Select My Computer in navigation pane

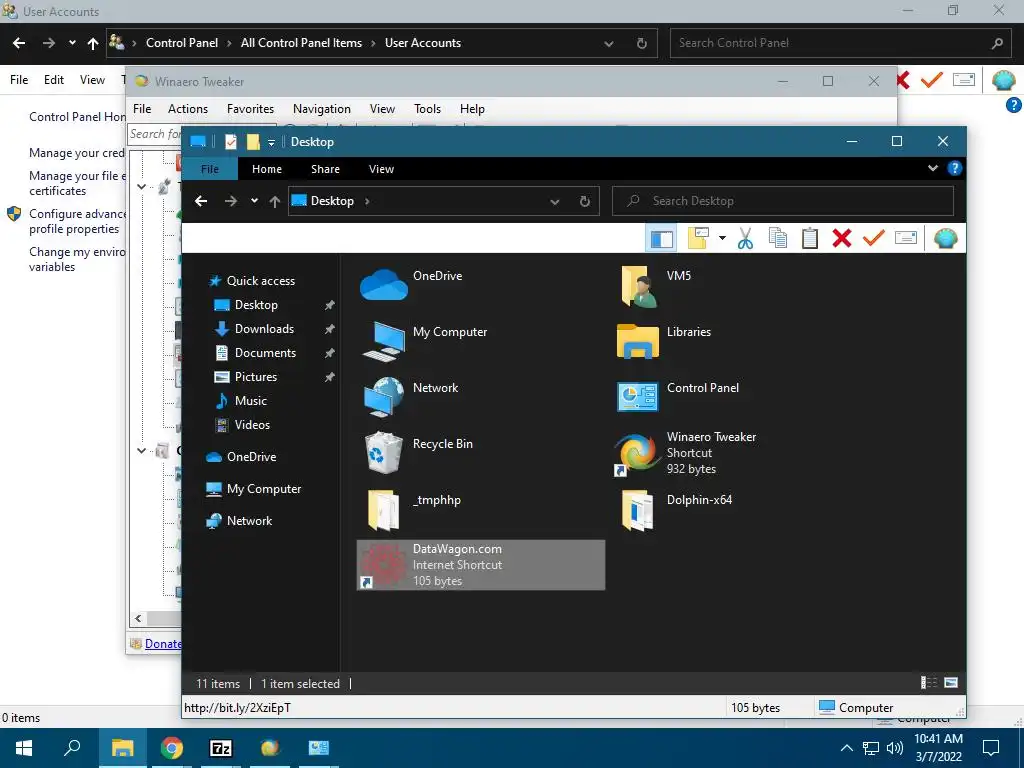264,488
